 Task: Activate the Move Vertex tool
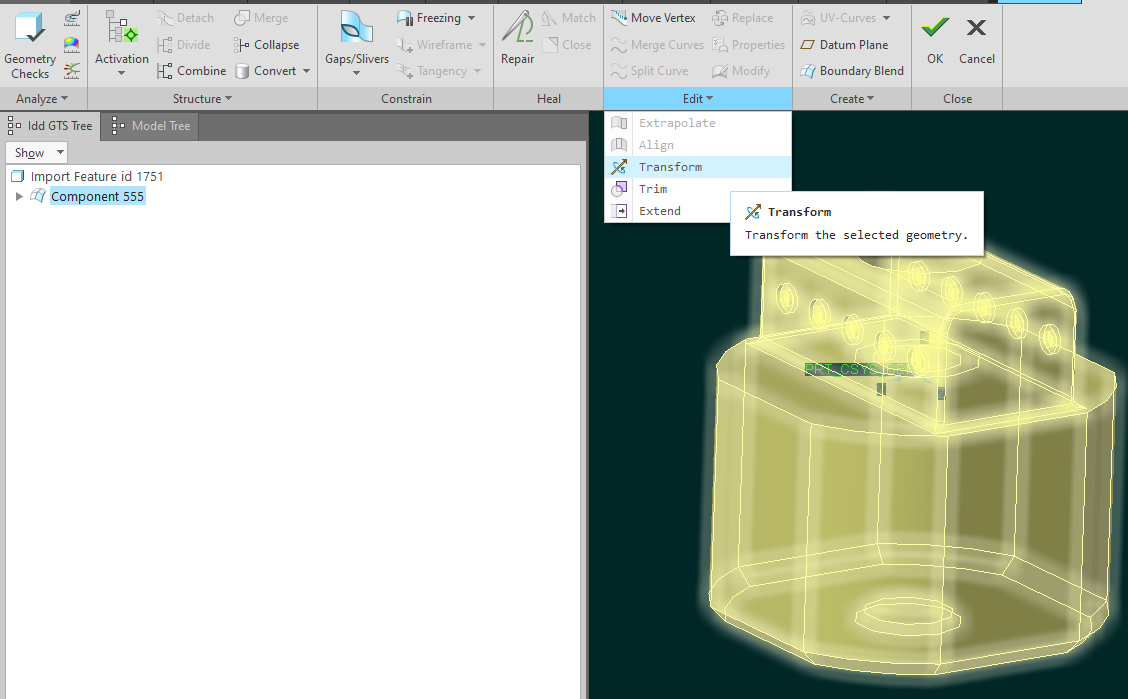click(x=653, y=17)
